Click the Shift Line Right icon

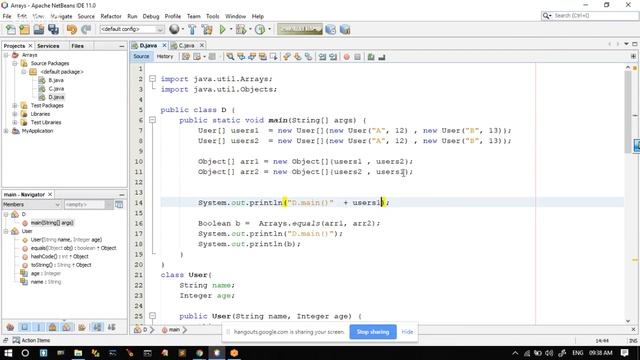333,57
